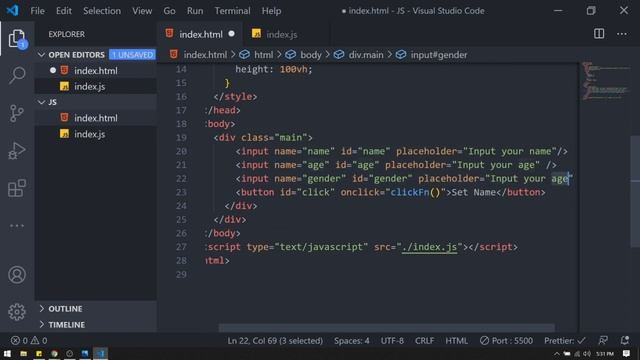640x360 pixels.
Task: Change indentation via Spaces: 4
Action: click(351, 340)
